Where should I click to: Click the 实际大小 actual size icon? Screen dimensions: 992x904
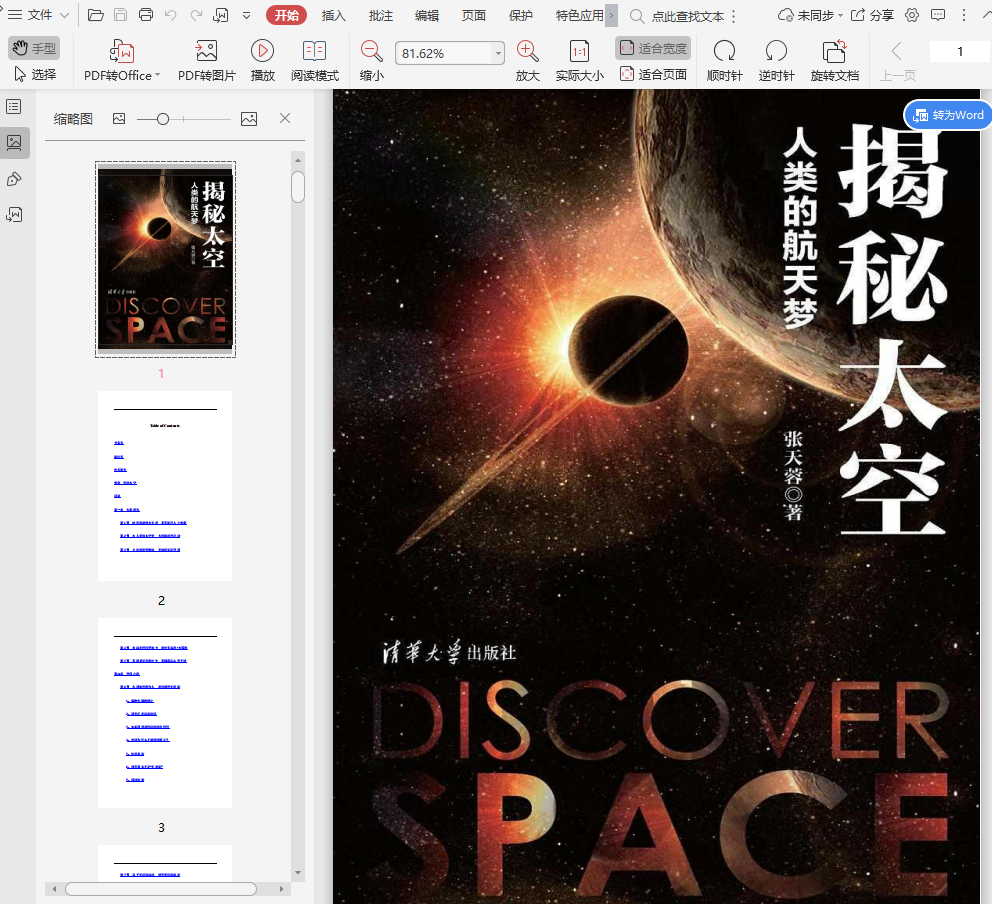(579, 53)
